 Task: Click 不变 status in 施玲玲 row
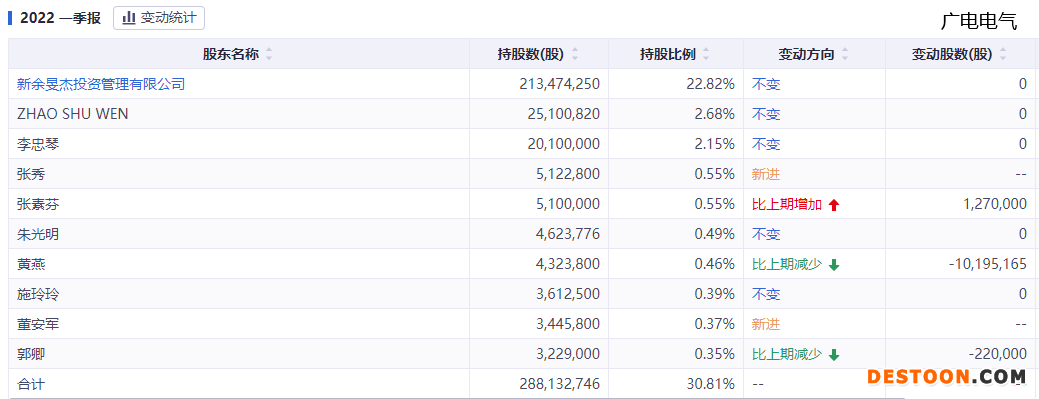coord(766,294)
